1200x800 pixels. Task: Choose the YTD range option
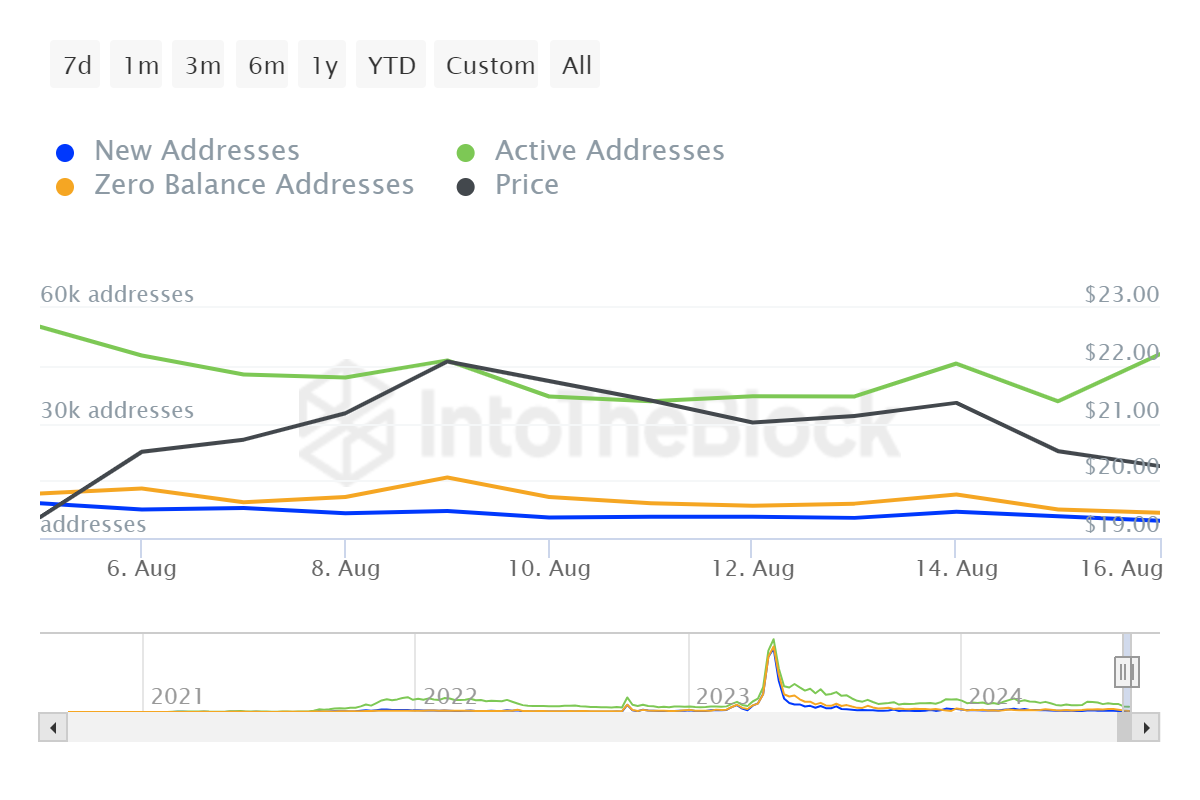coord(391,65)
